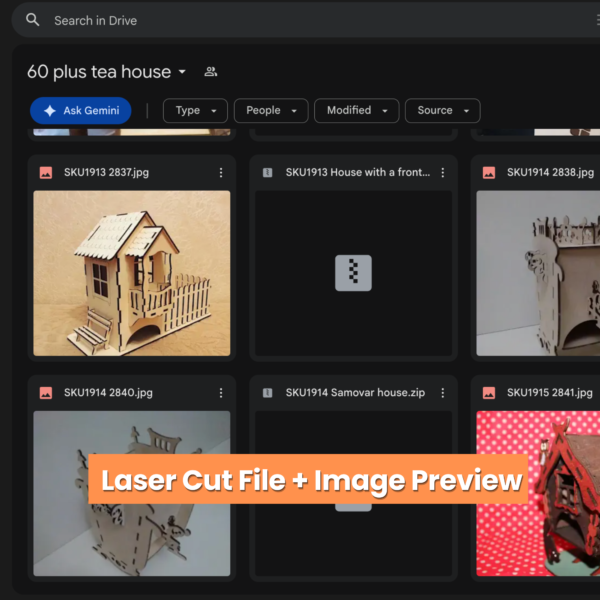The width and height of the screenshot is (600, 600).
Task: Select SKU1913 House with a front... file name
Action: click(358, 173)
